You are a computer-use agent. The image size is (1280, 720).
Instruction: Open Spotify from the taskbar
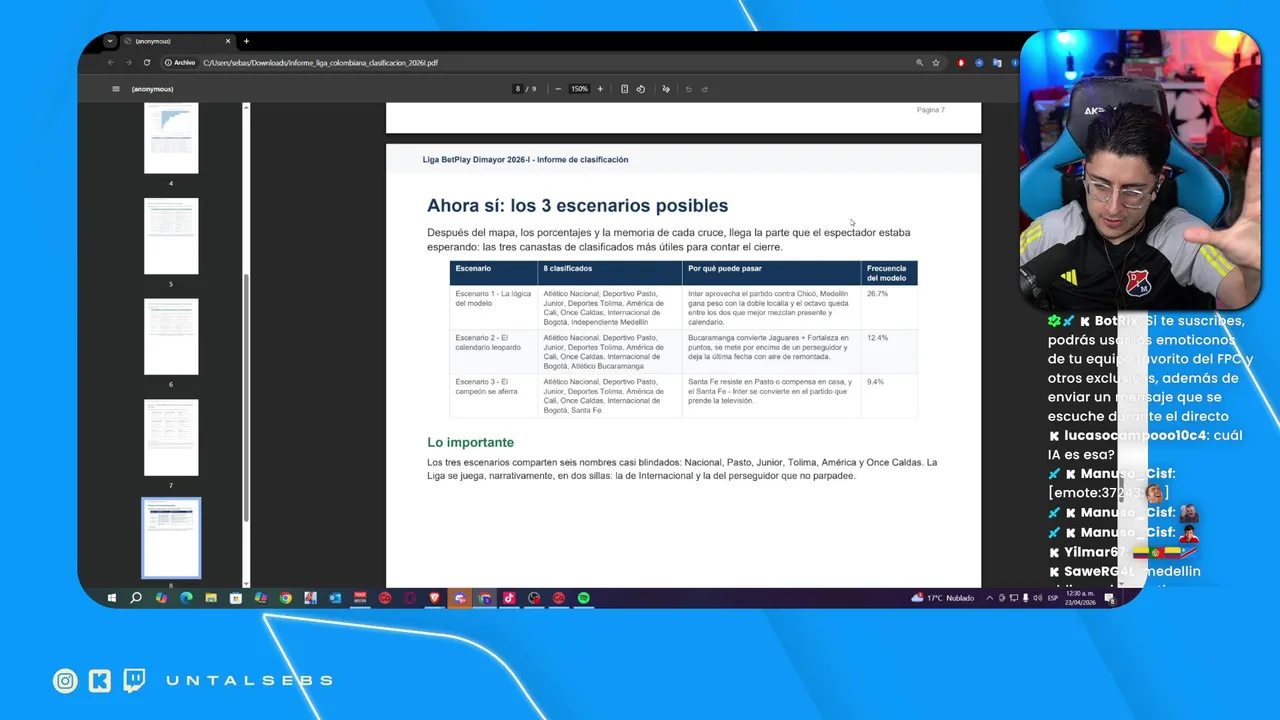pyautogui.click(x=583, y=598)
